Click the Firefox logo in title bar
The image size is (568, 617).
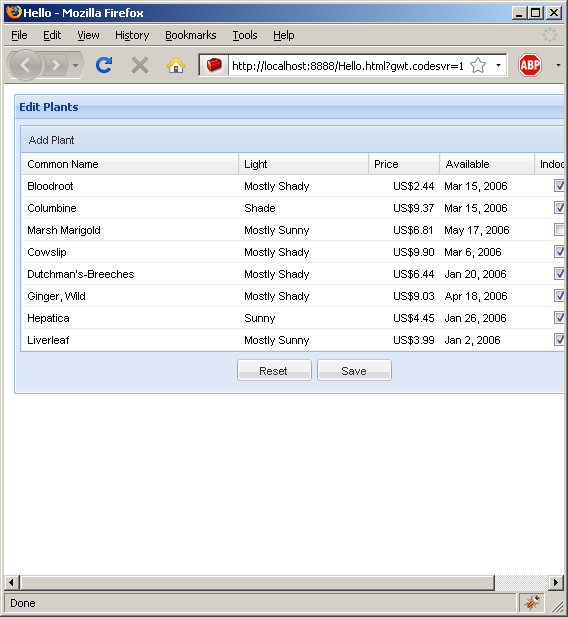click(x=14, y=13)
